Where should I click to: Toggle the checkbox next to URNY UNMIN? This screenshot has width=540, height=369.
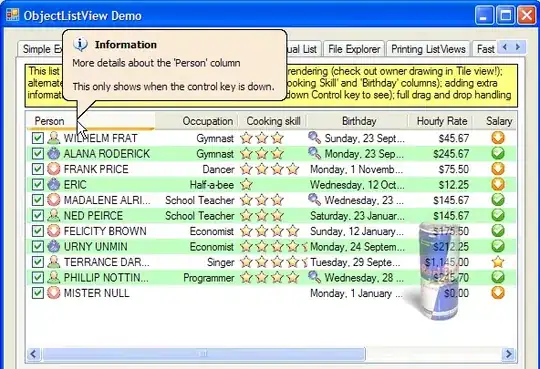coord(38,246)
